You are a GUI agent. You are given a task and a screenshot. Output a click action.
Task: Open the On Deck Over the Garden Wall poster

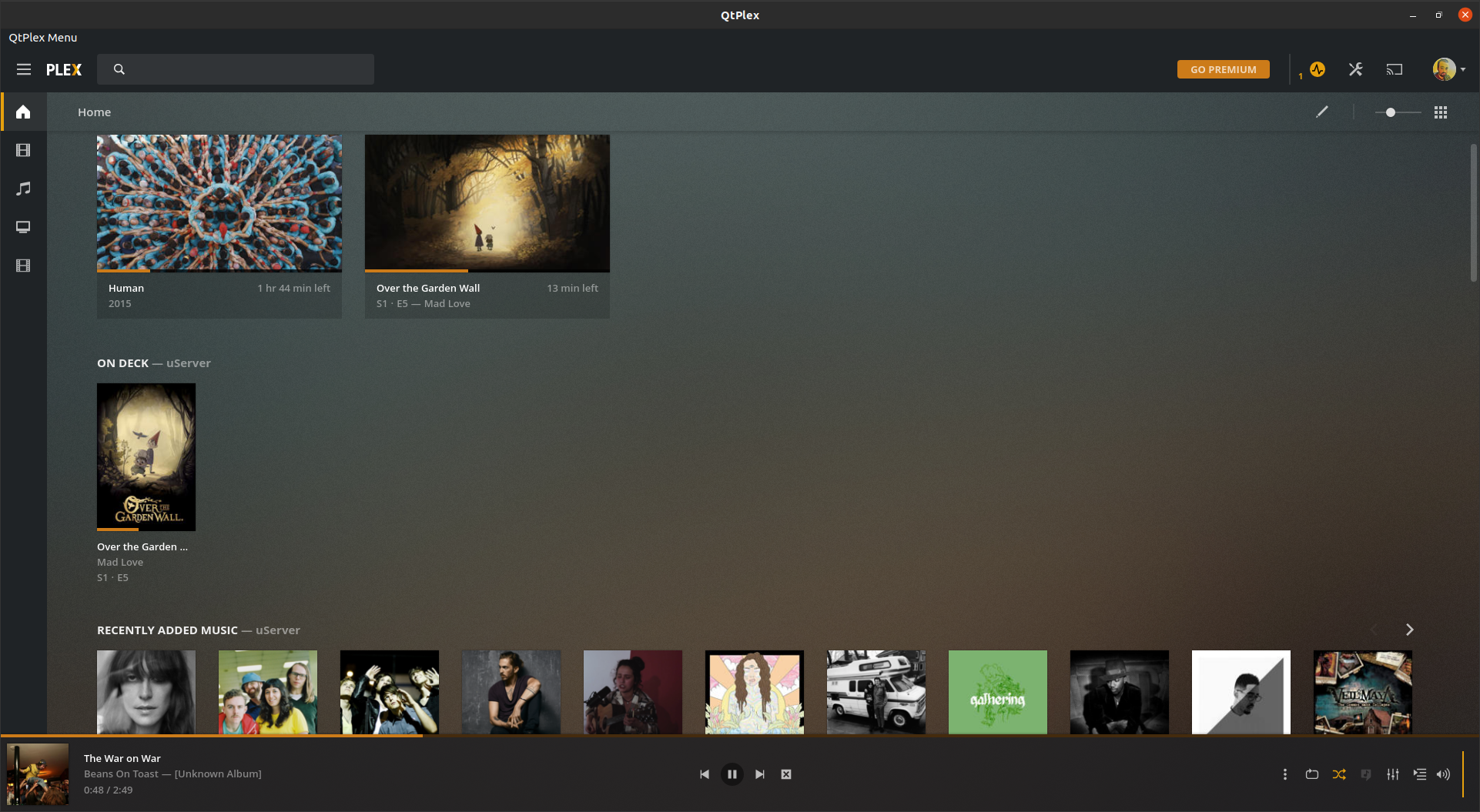(146, 457)
